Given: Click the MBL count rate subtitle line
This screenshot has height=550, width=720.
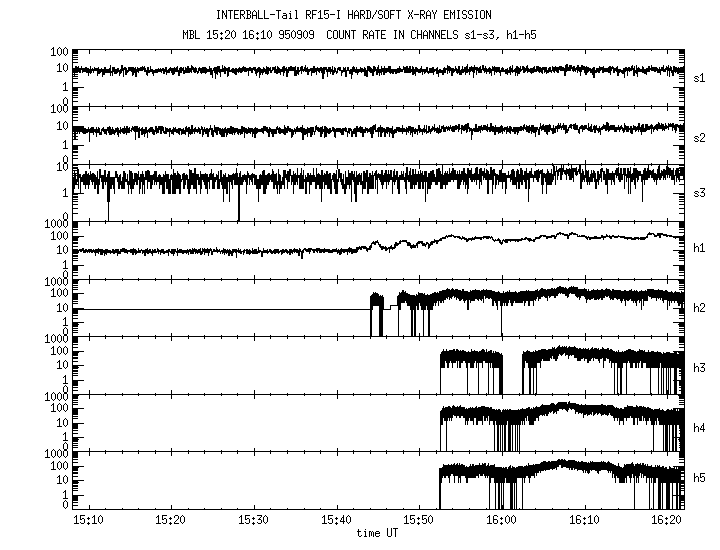Looking at the screenshot, I should coord(368,34).
